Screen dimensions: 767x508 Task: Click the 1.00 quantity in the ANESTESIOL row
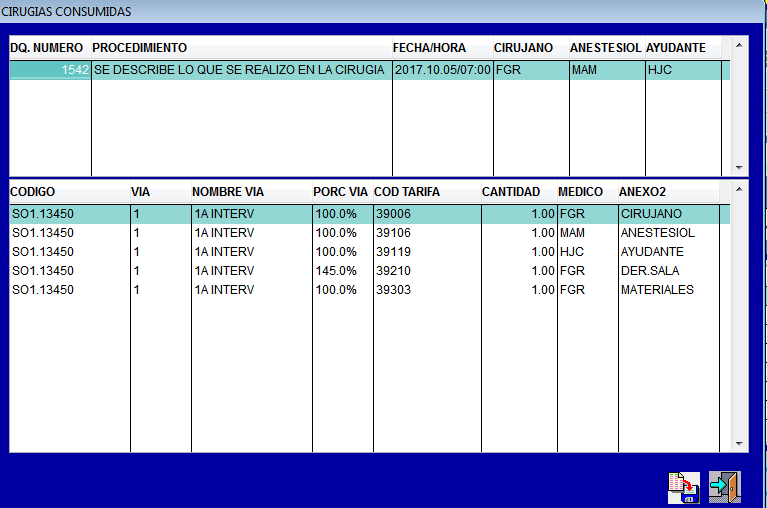519,233
